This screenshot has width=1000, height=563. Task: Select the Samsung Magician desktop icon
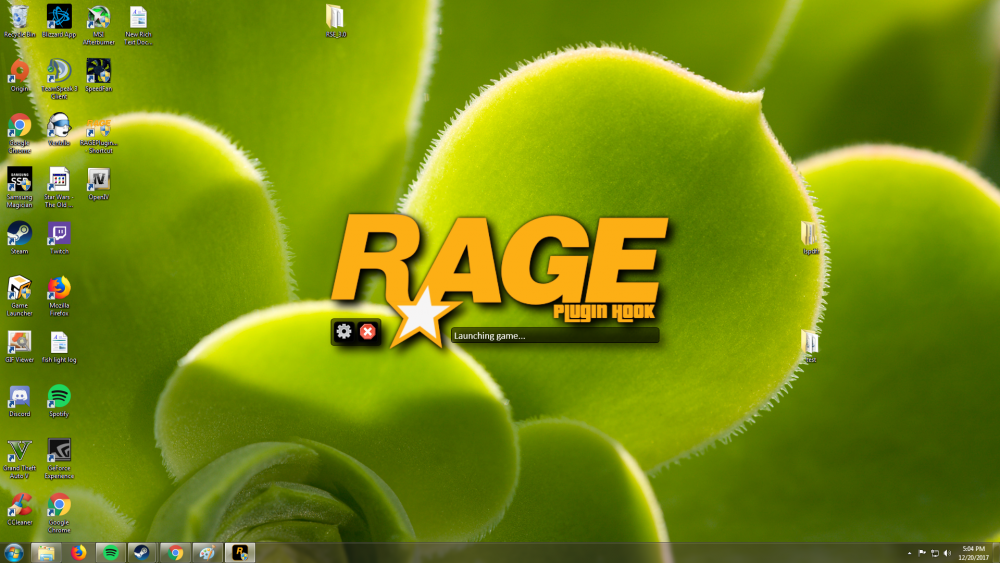(x=20, y=187)
